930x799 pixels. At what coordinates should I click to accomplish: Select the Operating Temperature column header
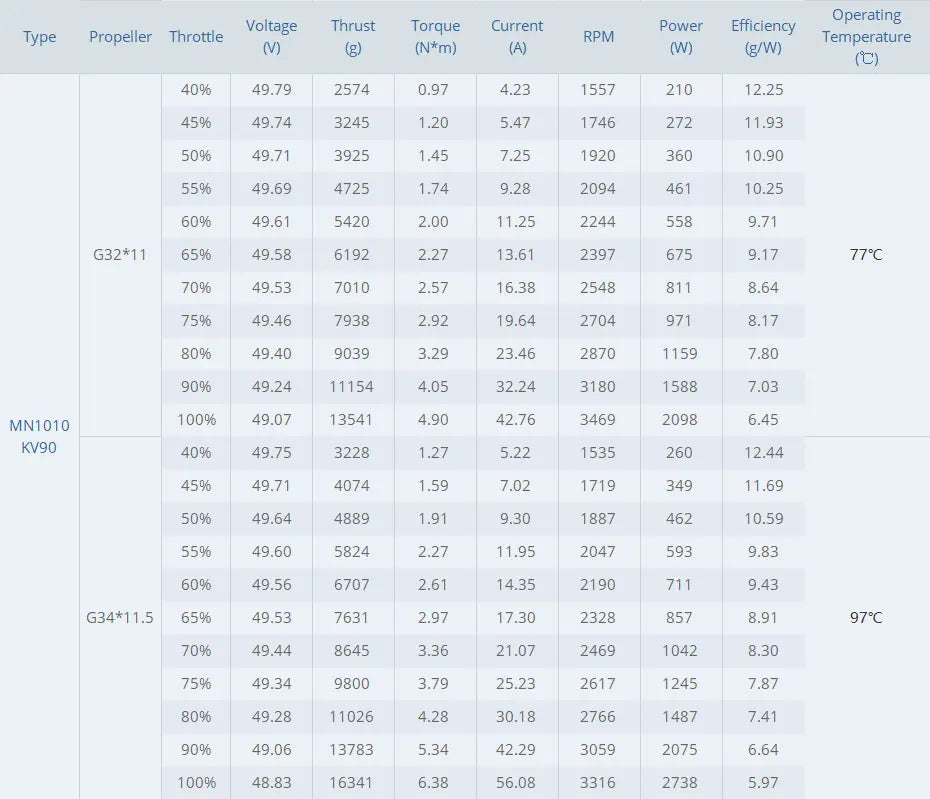coord(866,37)
